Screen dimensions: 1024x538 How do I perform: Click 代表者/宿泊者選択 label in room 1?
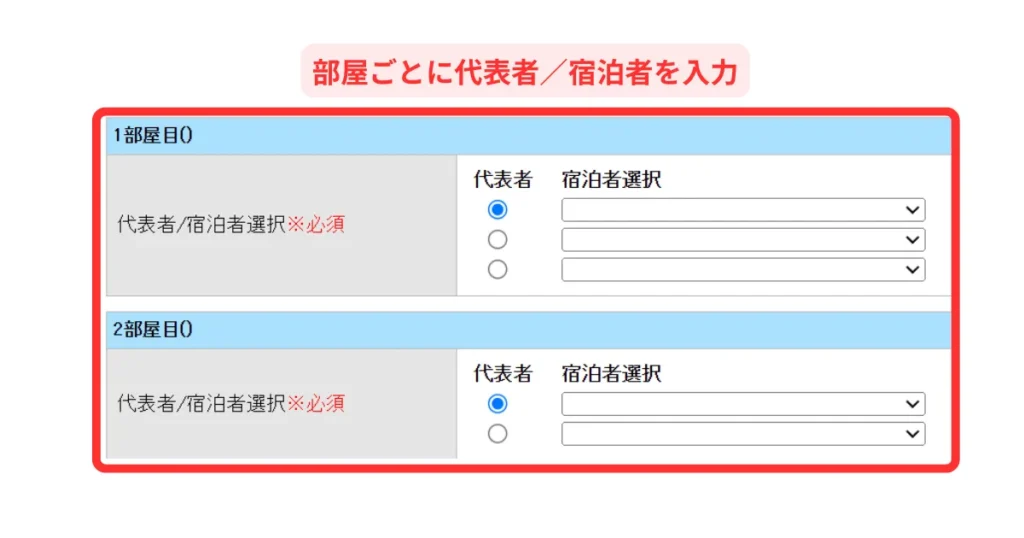tap(201, 225)
